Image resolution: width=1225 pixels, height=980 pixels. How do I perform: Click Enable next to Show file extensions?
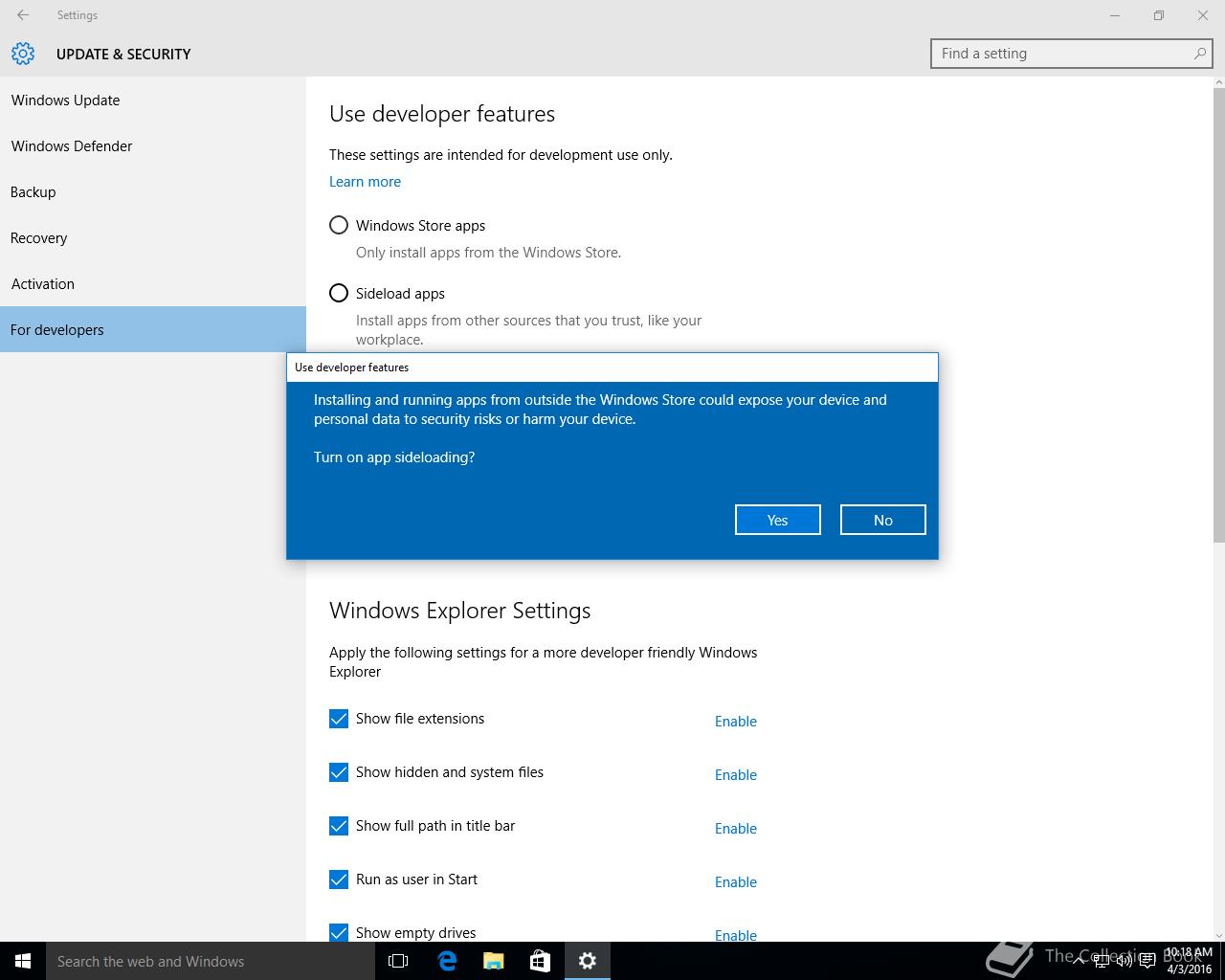736,722
